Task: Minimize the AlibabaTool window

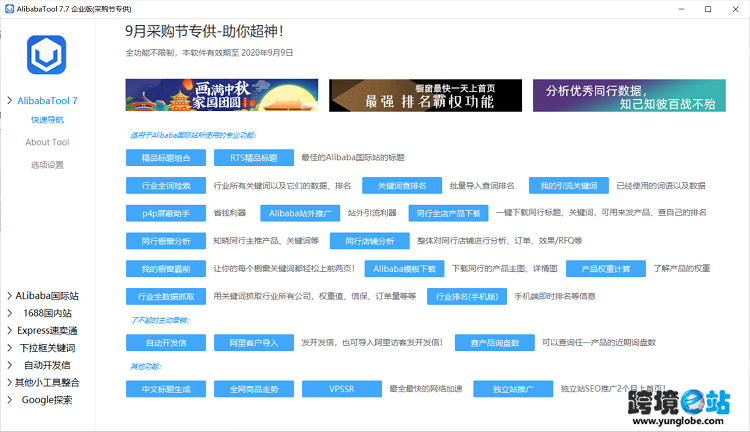Action: (x=681, y=9)
